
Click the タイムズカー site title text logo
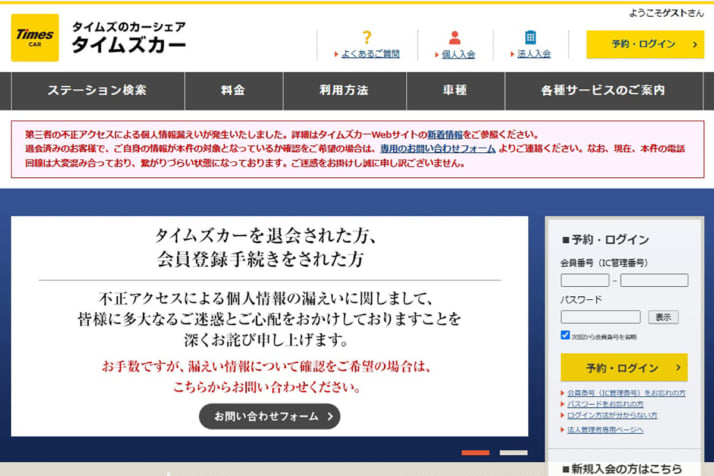pos(129,37)
